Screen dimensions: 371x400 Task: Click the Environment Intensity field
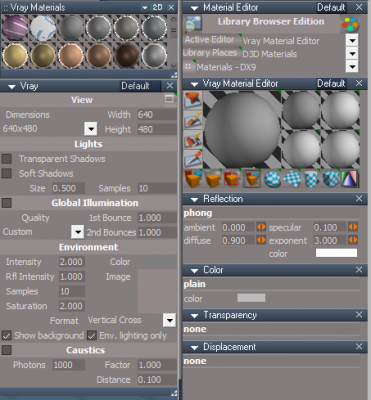72,262
